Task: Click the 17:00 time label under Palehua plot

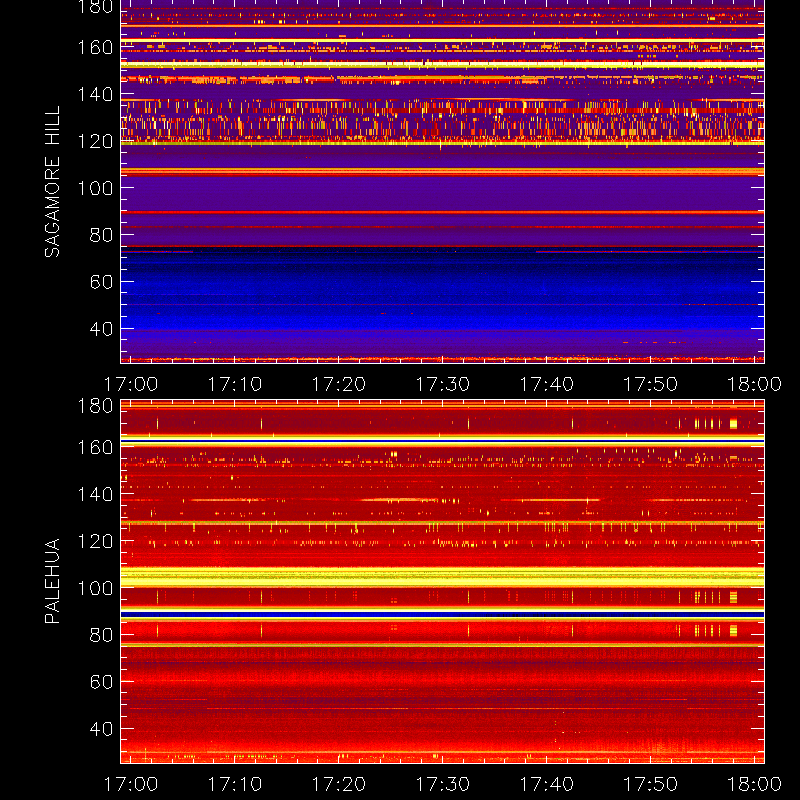Action: pos(131,784)
